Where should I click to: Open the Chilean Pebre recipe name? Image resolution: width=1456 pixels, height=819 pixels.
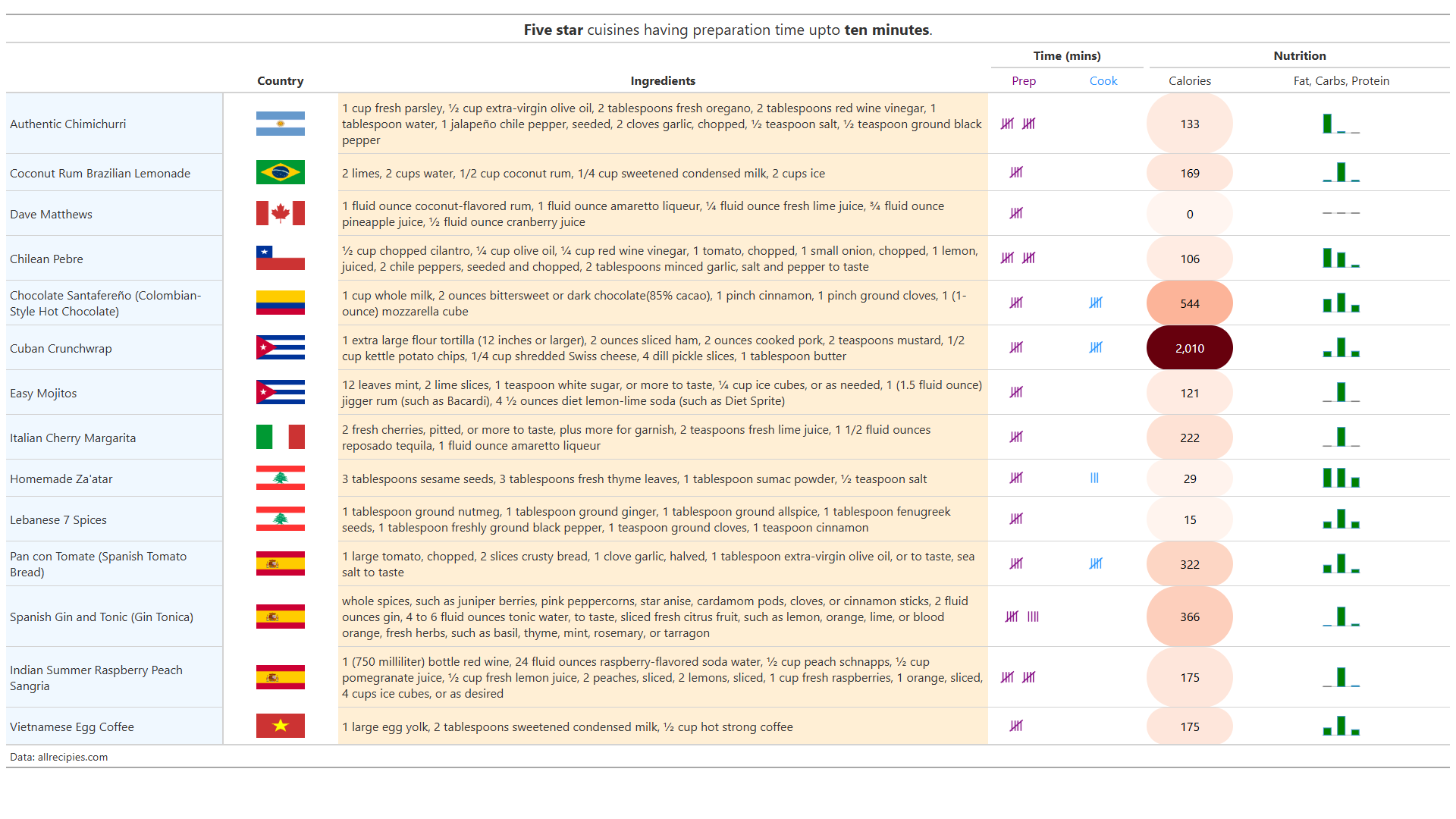tap(46, 259)
